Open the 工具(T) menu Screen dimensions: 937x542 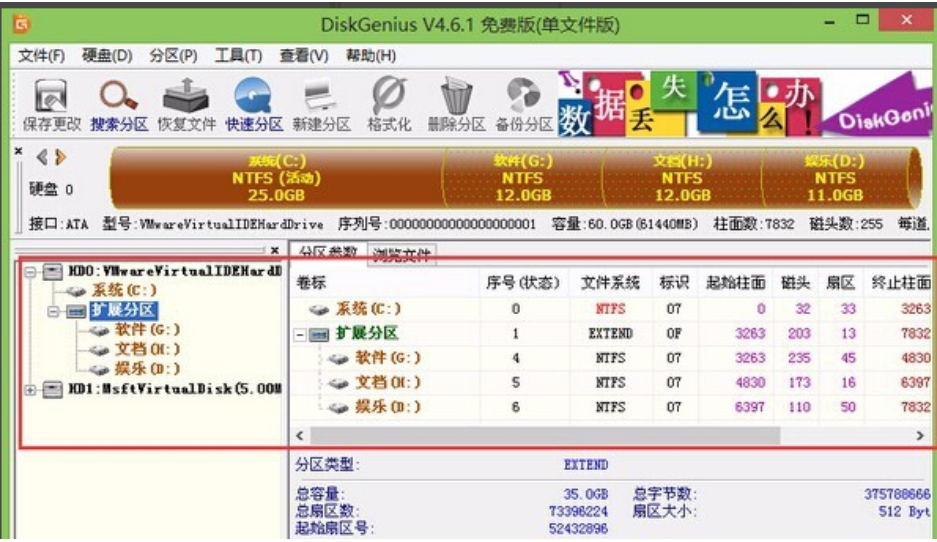238,55
